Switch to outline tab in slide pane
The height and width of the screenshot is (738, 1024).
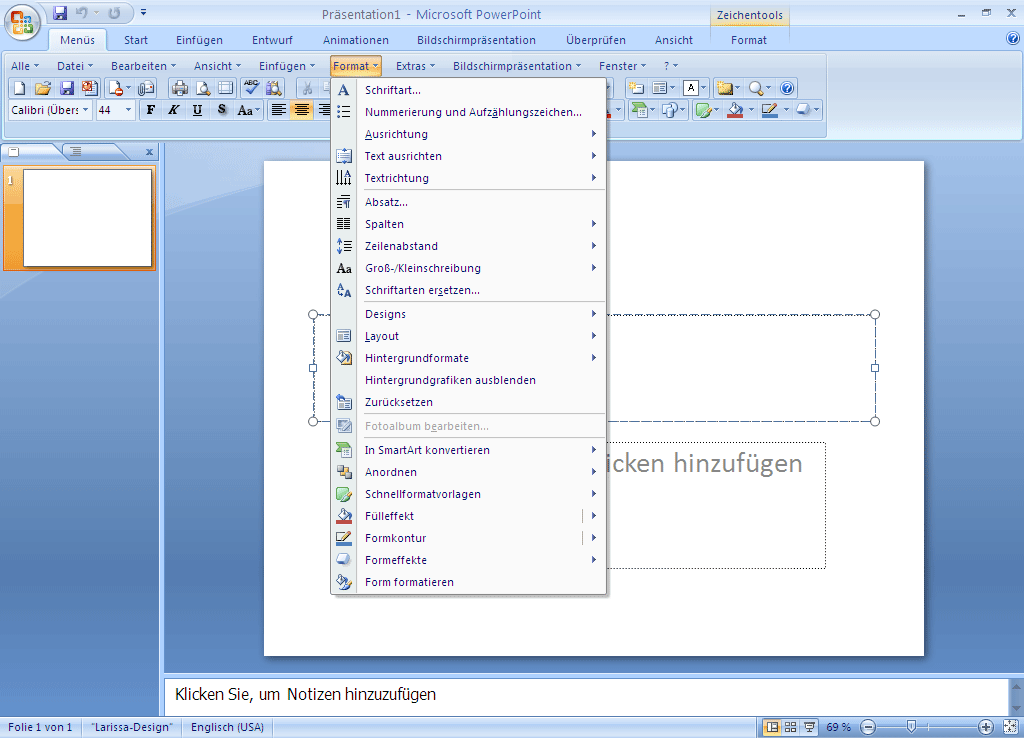click(x=76, y=152)
